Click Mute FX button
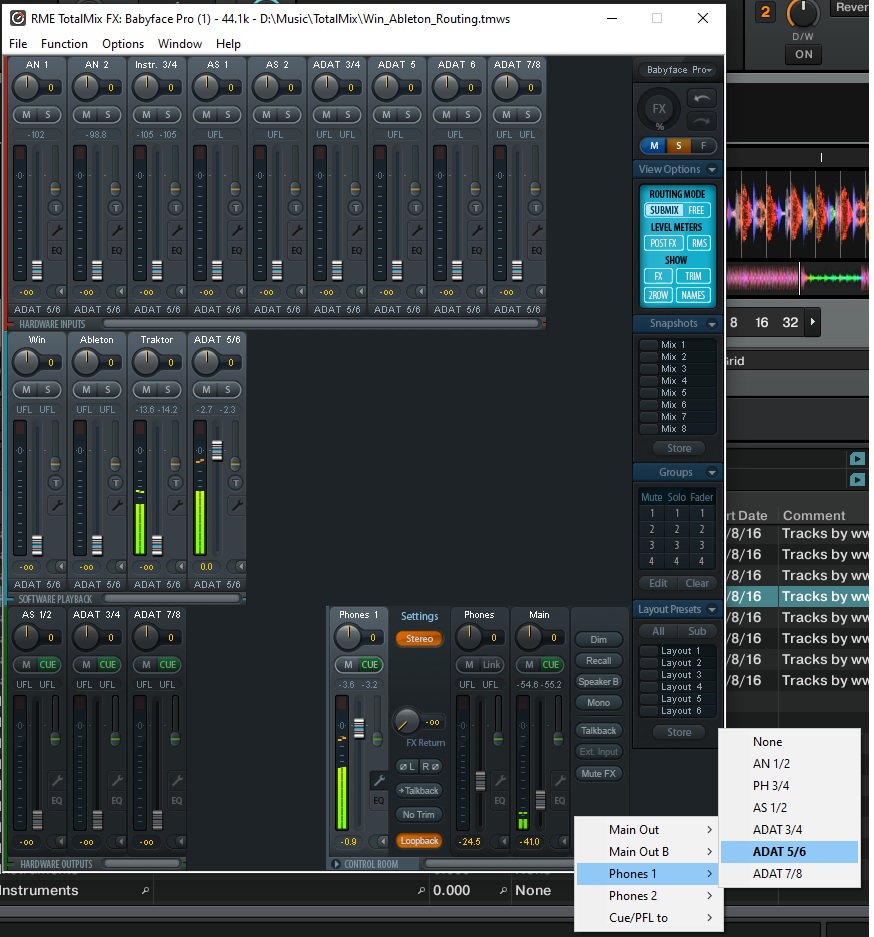874x937 pixels. pos(599,773)
